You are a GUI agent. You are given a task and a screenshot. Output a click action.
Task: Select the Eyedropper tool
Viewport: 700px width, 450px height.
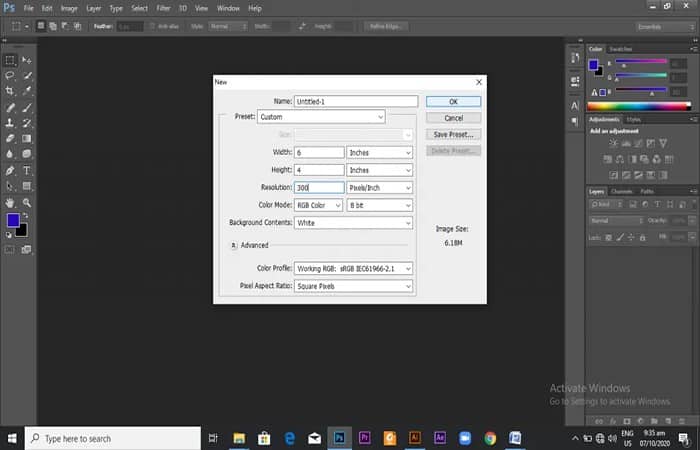(x=27, y=91)
